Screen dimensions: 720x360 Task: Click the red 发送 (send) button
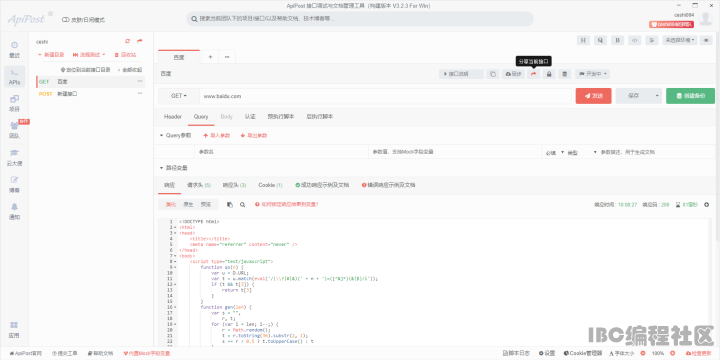[x=594, y=96]
